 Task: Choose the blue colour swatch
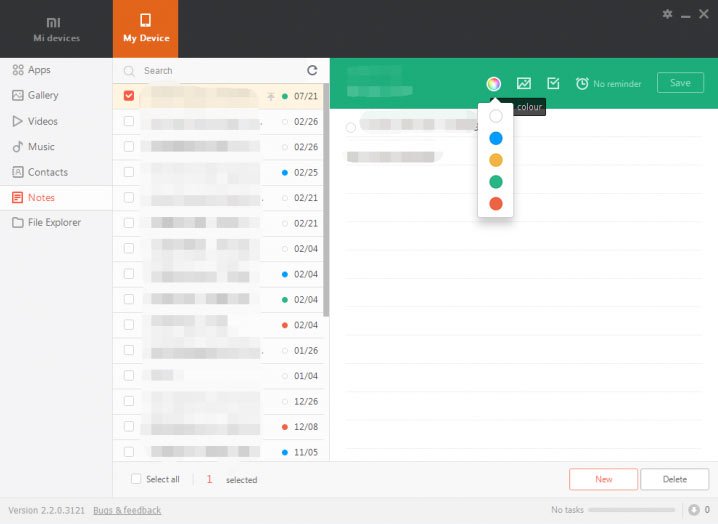[x=495, y=138]
